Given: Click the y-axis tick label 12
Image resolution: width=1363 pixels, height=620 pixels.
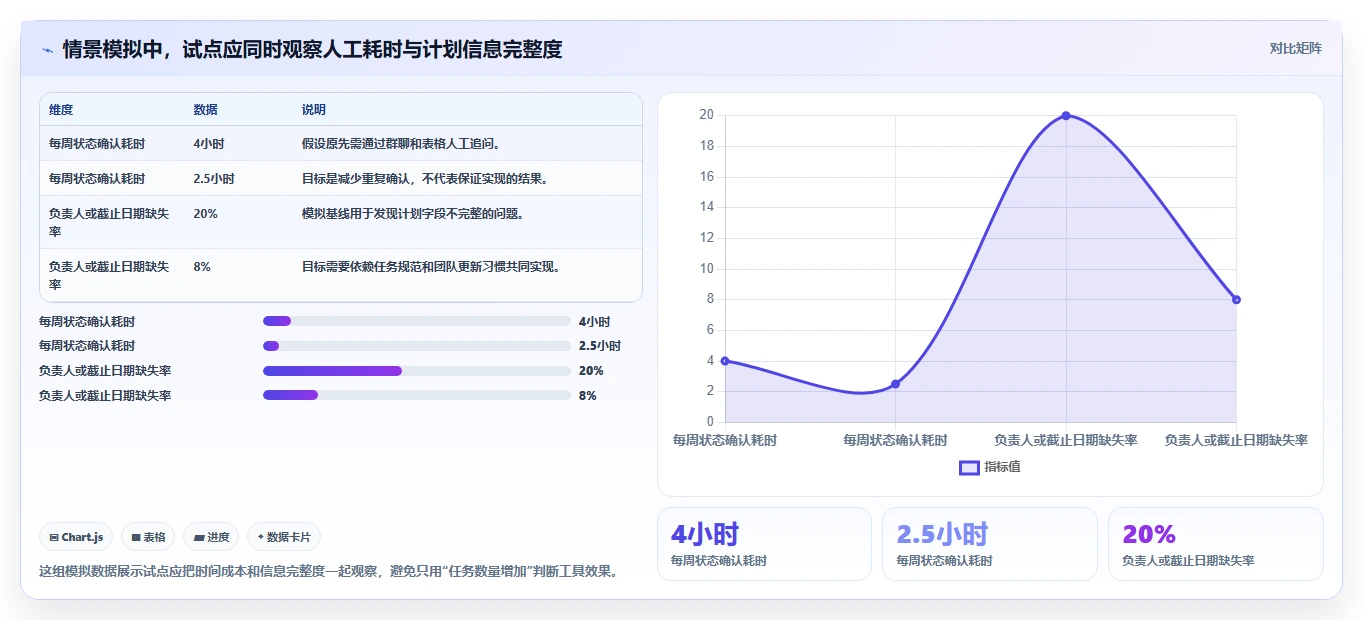Looking at the screenshot, I should 706,238.
